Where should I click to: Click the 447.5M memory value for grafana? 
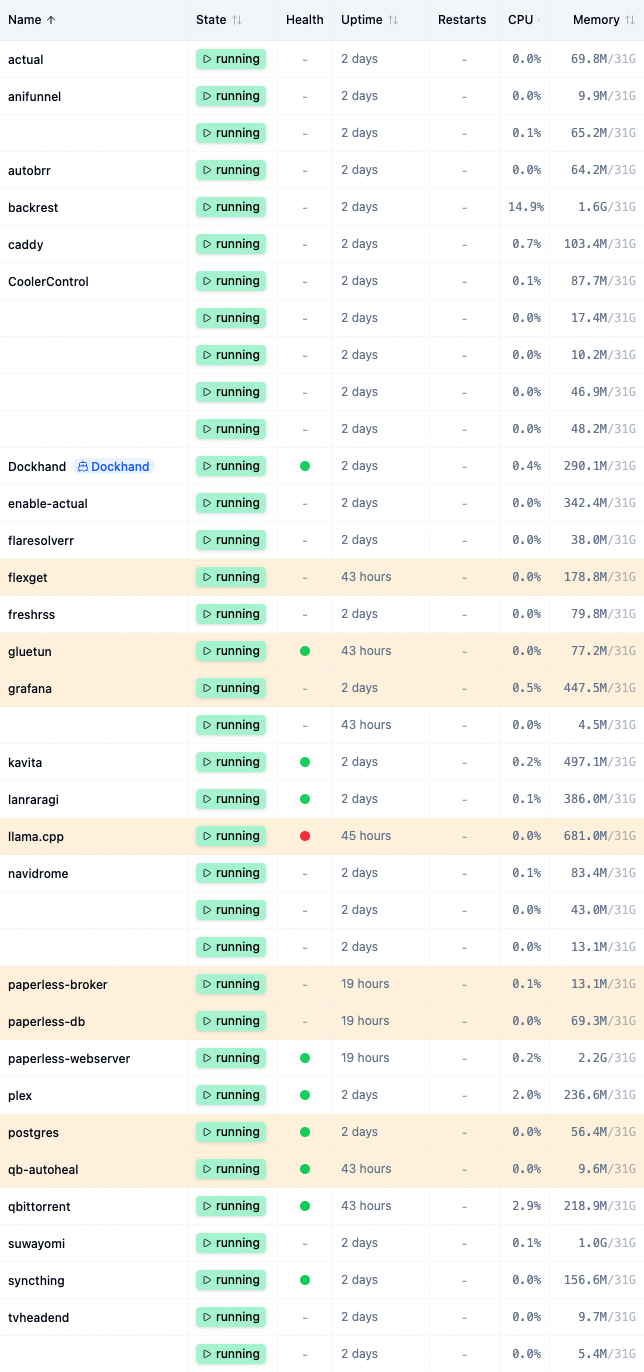coord(586,688)
